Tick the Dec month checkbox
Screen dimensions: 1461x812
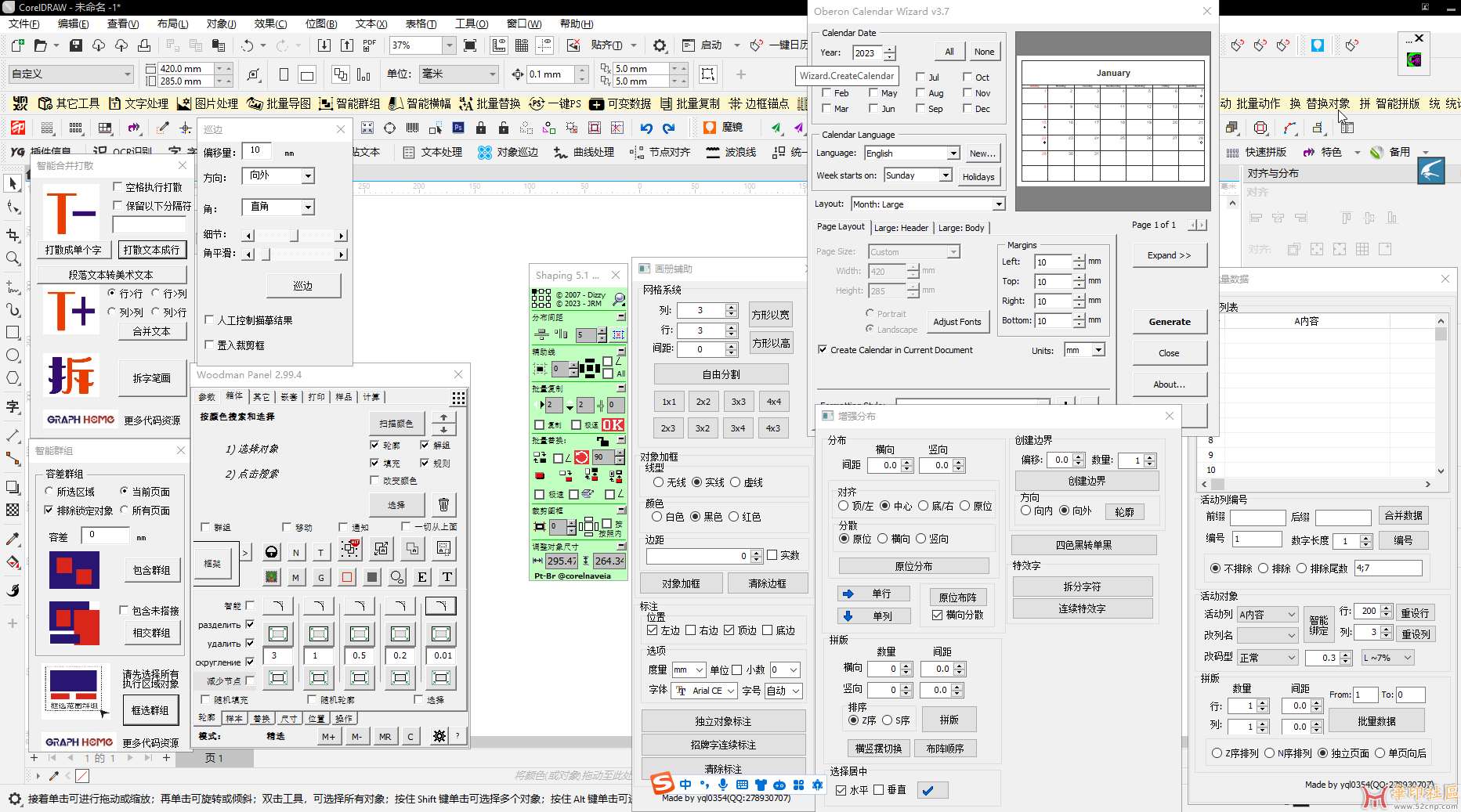click(x=967, y=108)
